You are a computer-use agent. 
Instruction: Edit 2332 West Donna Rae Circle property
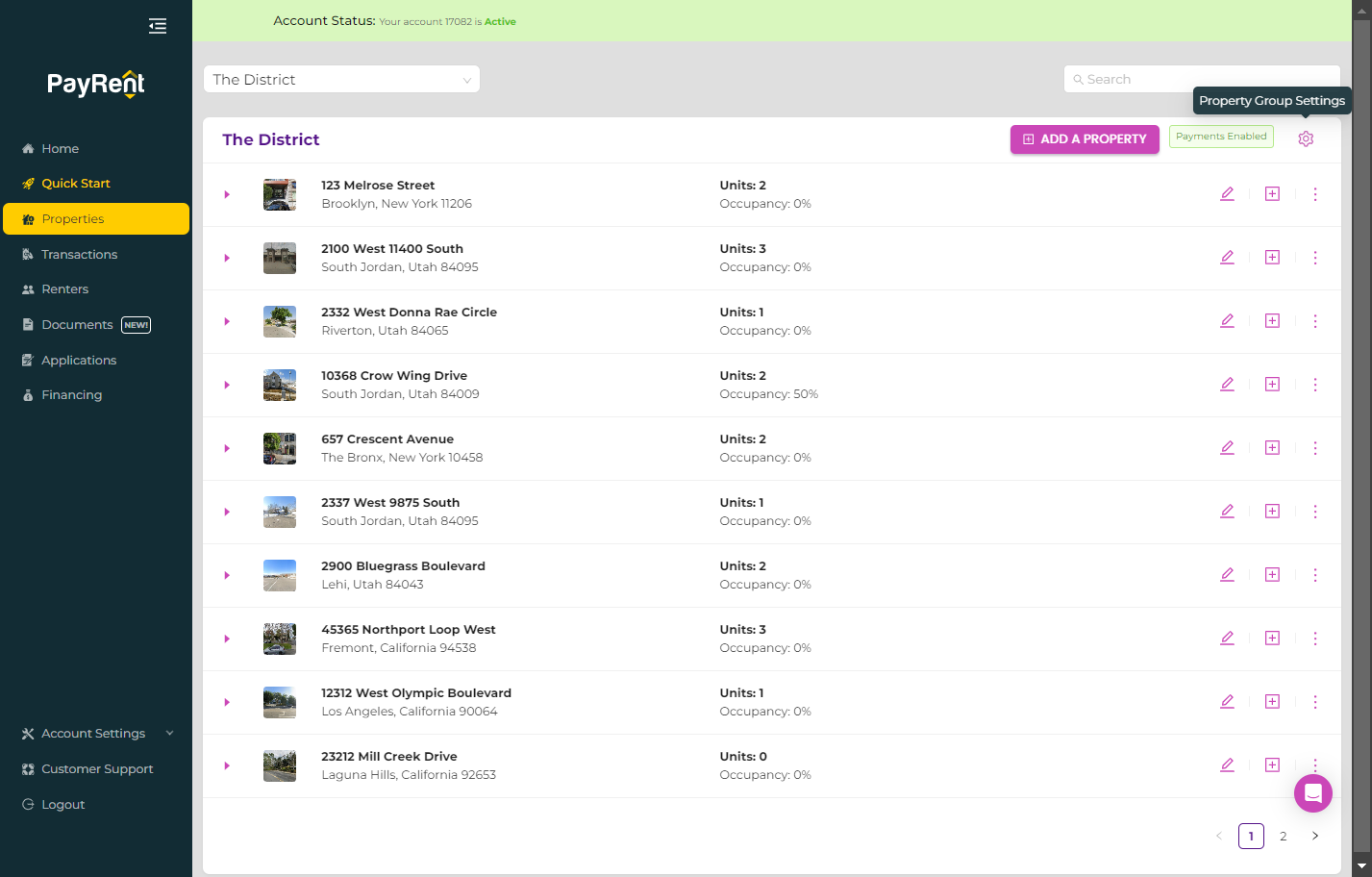1227,321
